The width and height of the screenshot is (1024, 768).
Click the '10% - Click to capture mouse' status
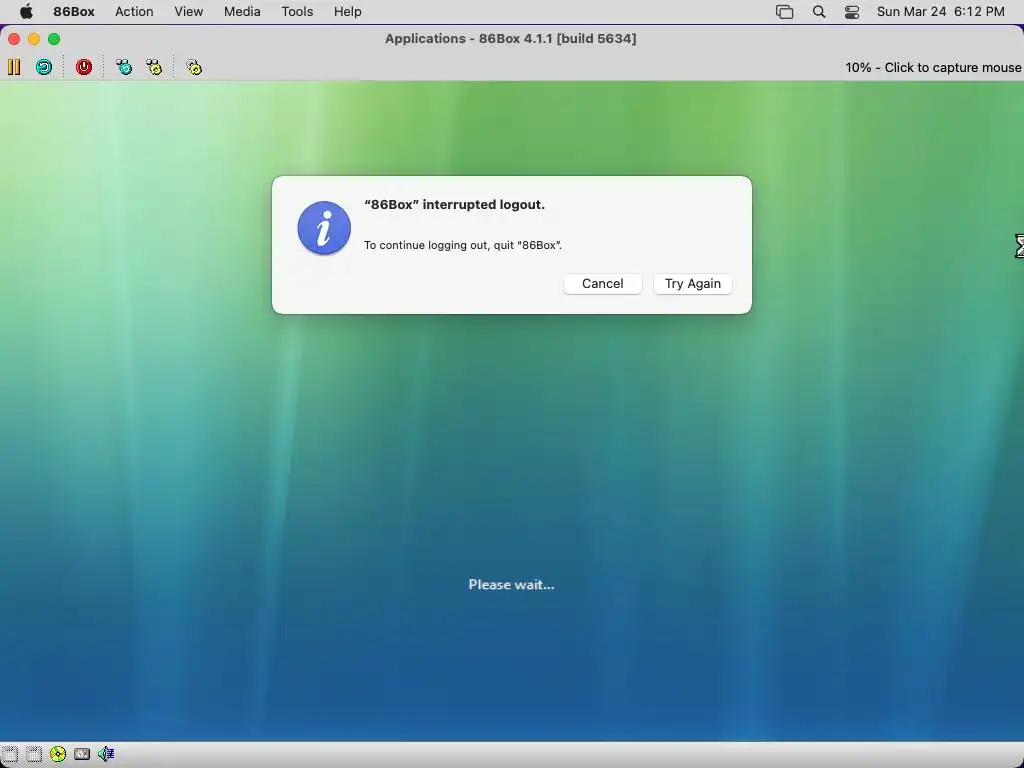tap(933, 67)
